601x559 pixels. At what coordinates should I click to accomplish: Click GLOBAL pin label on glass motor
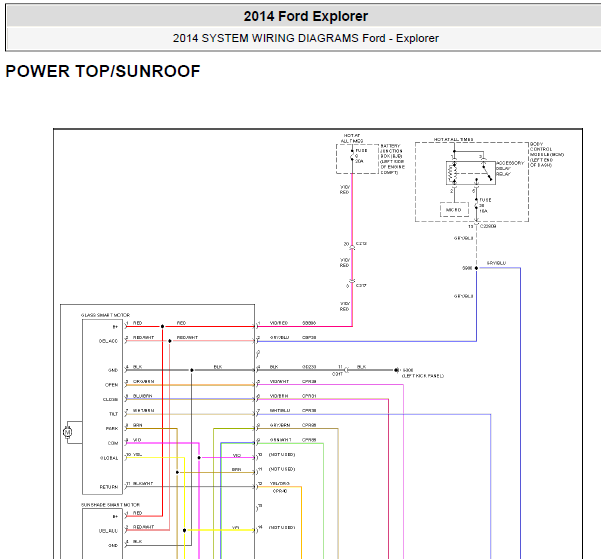point(109,458)
